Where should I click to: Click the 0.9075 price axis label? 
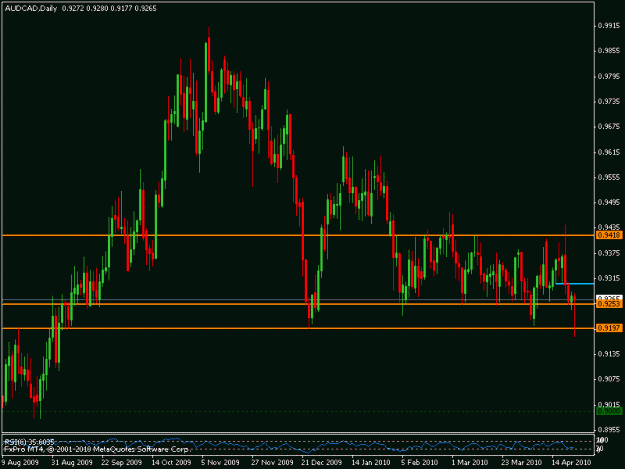[x=609, y=379]
